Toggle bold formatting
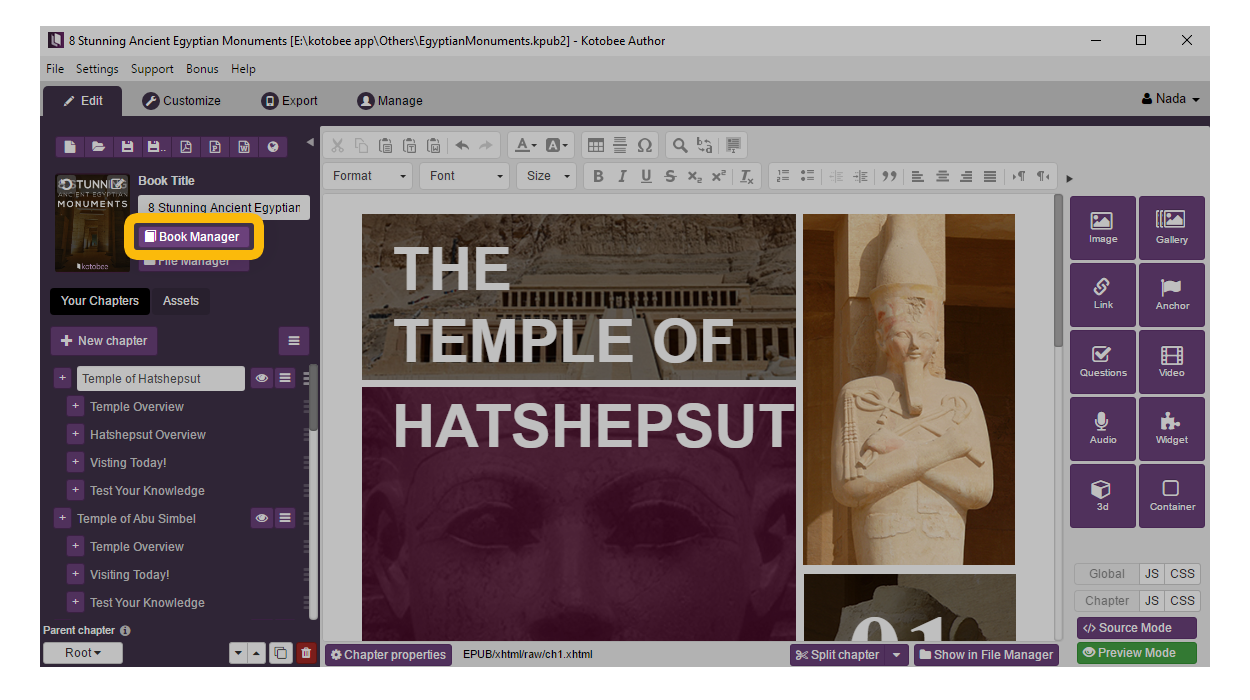This screenshot has height=700, width=1250. 598,176
